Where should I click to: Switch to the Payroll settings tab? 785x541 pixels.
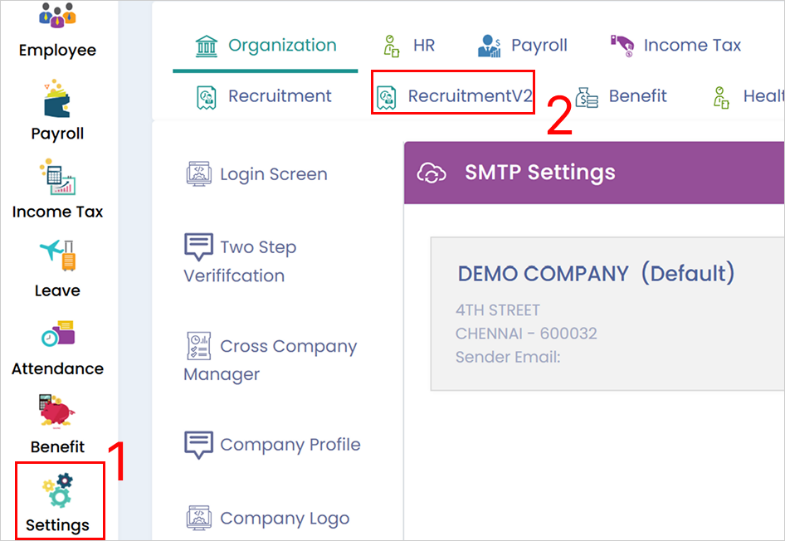click(522, 46)
